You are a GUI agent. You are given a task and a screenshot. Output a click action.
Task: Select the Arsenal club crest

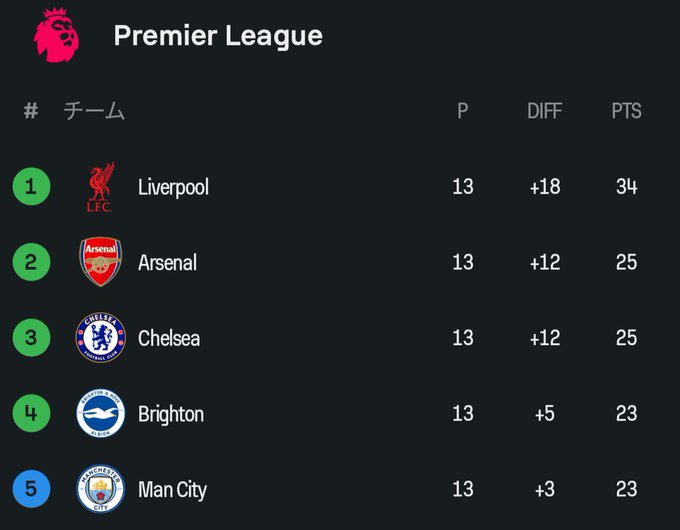101,262
